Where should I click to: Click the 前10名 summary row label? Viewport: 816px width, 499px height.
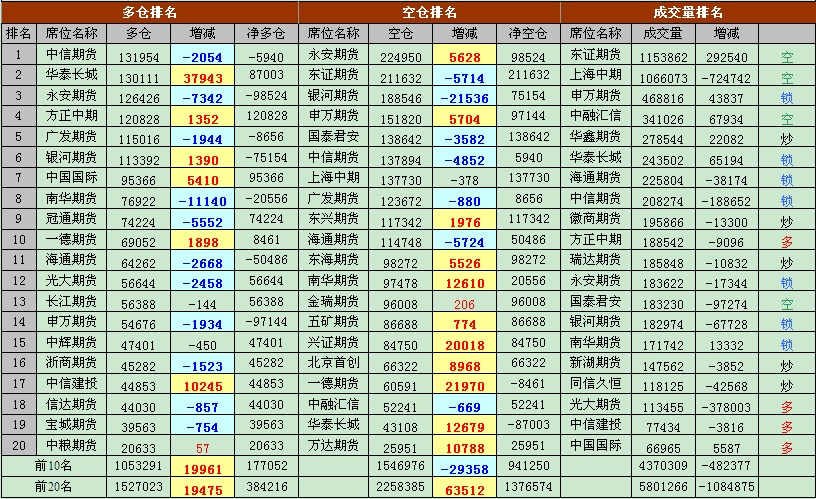(54, 466)
